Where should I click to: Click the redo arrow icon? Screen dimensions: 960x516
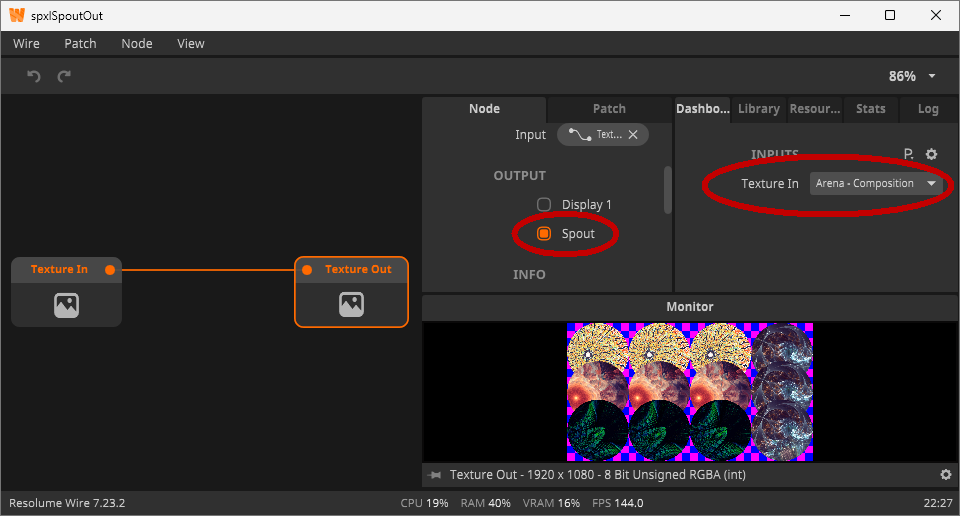pyautogui.click(x=64, y=76)
